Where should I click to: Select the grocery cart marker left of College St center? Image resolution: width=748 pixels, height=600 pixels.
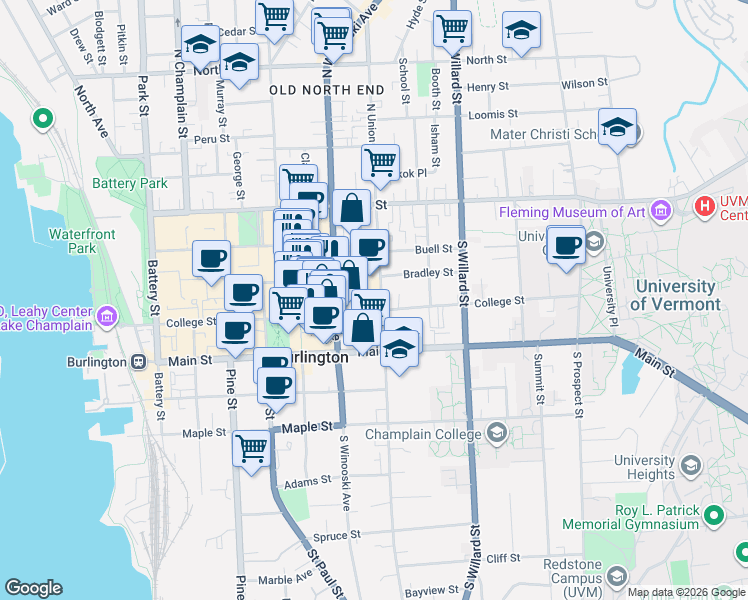click(x=288, y=308)
